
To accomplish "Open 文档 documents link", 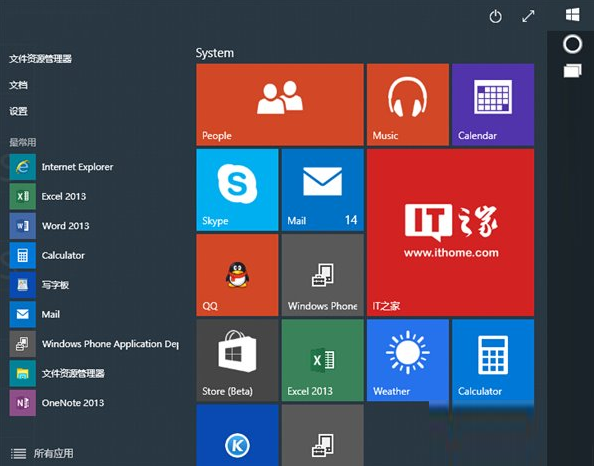I will tap(19, 85).
